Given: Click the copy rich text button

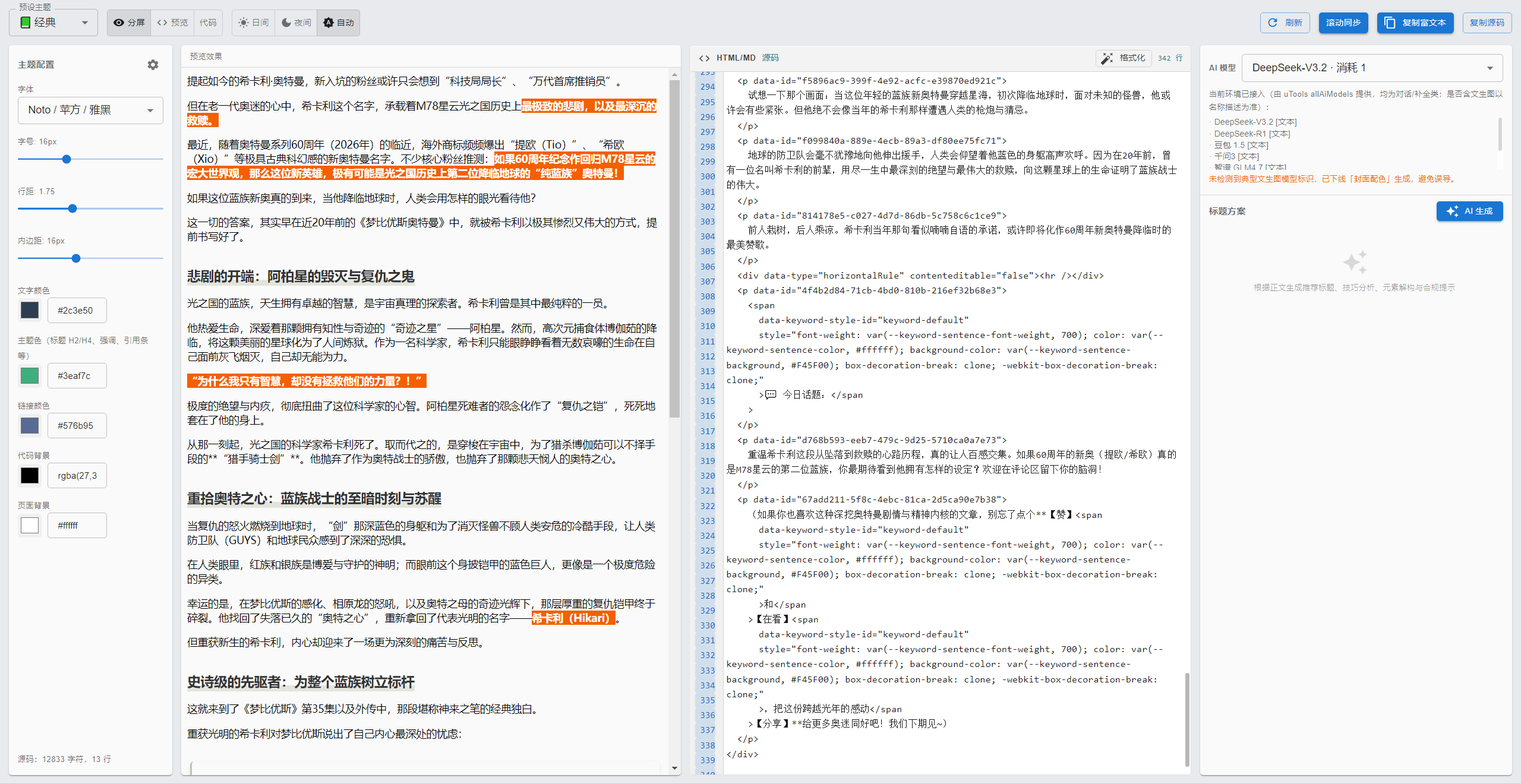Looking at the screenshot, I should pyautogui.click(x=1415, y=23).
